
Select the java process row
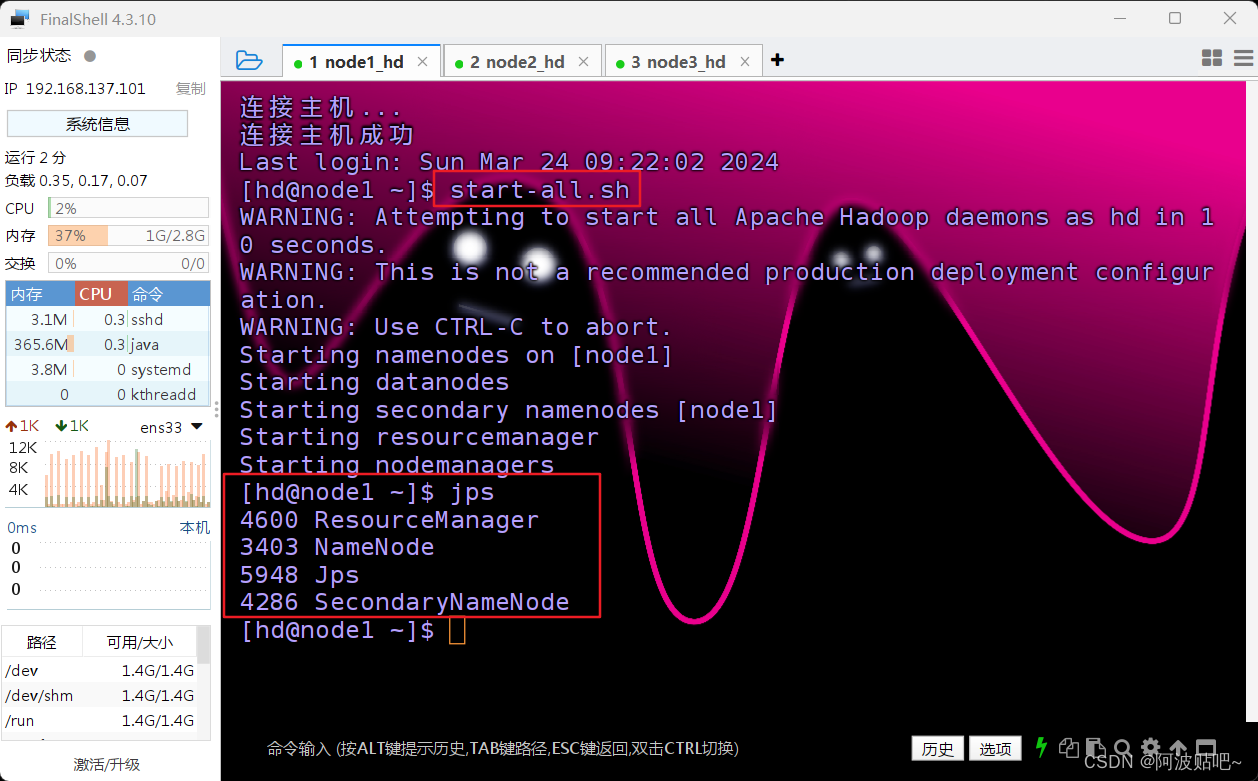pos(108,344)
